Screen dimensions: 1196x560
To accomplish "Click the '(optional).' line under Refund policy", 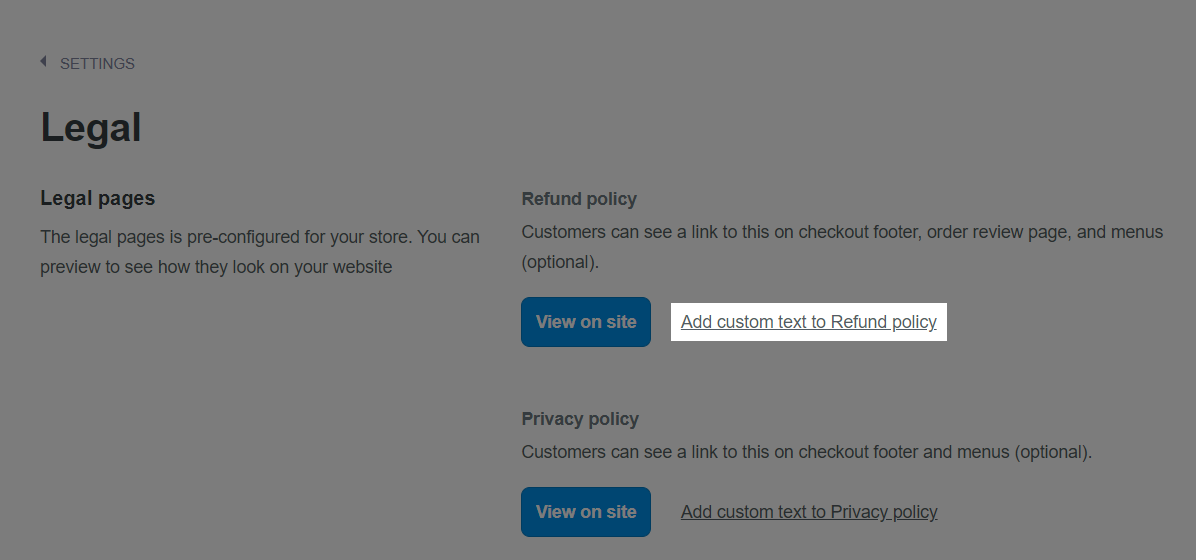I will [561, 262].
